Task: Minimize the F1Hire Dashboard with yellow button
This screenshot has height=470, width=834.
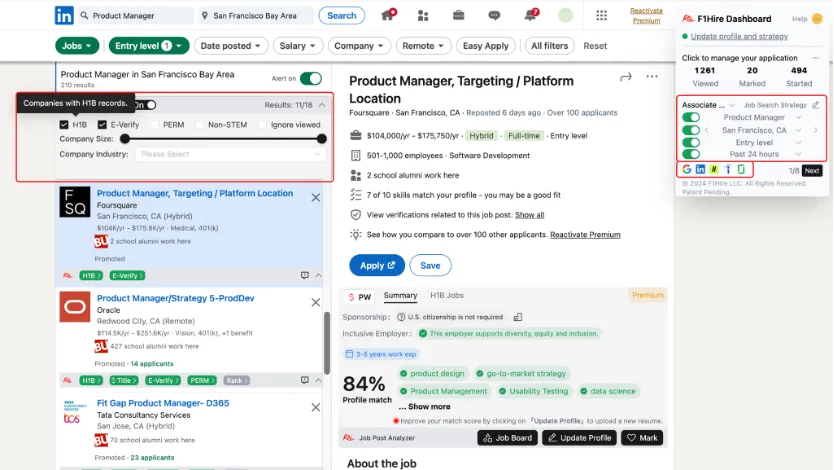Action: point(818,19)
